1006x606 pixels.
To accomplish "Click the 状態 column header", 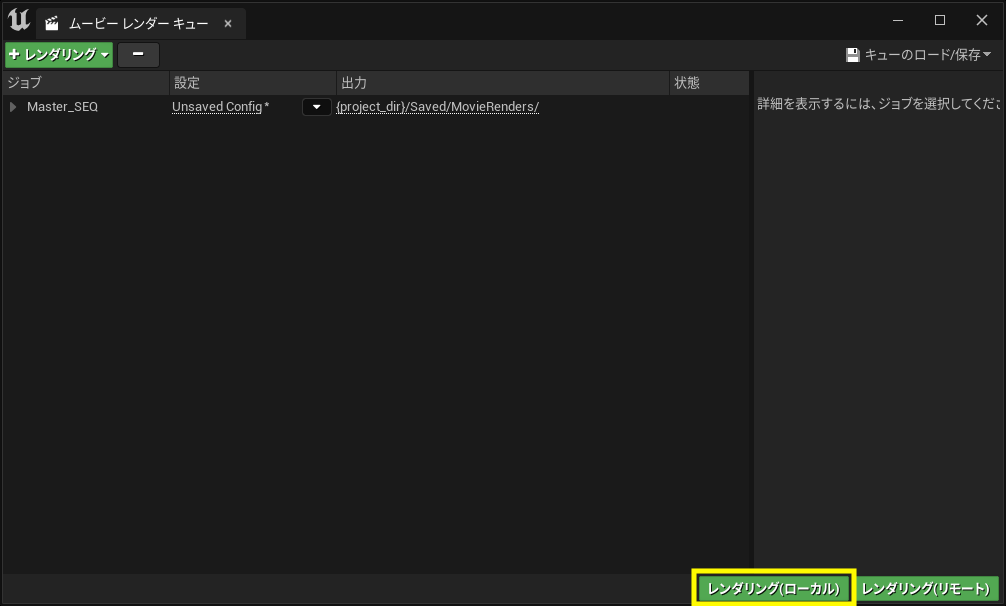I will point(688,82).
